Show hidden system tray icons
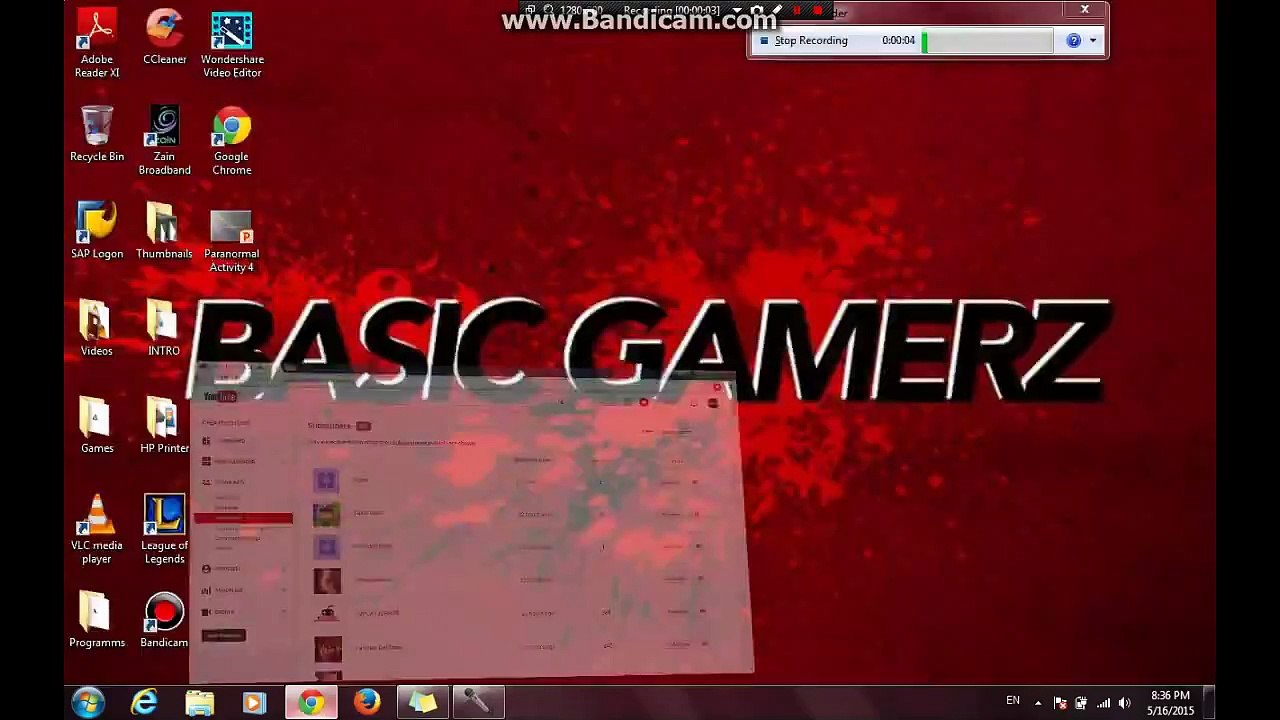1280x720 pixels. 1038,703
